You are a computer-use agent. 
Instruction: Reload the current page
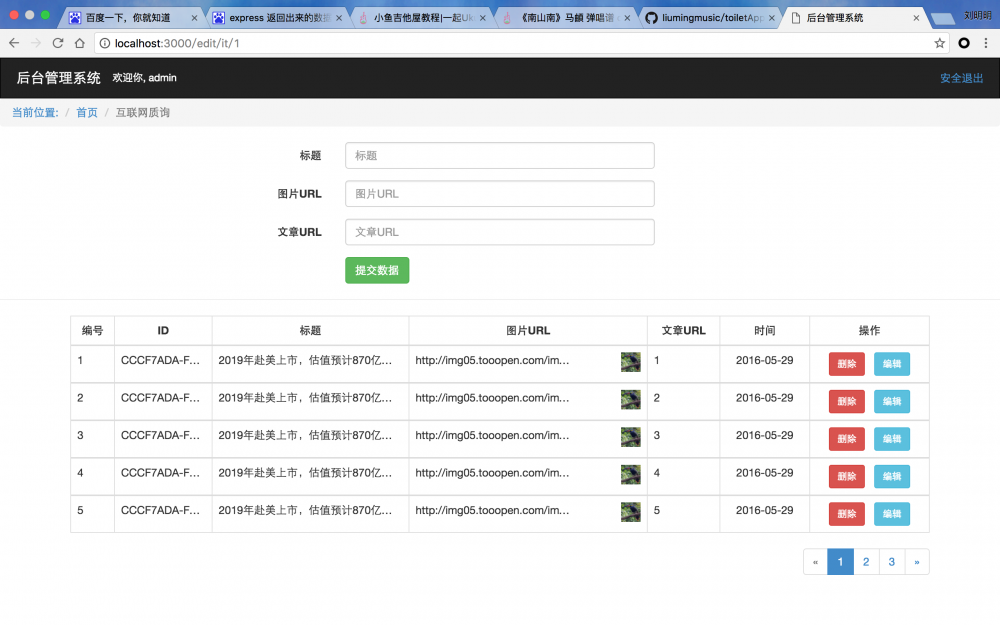coord(58,44)
